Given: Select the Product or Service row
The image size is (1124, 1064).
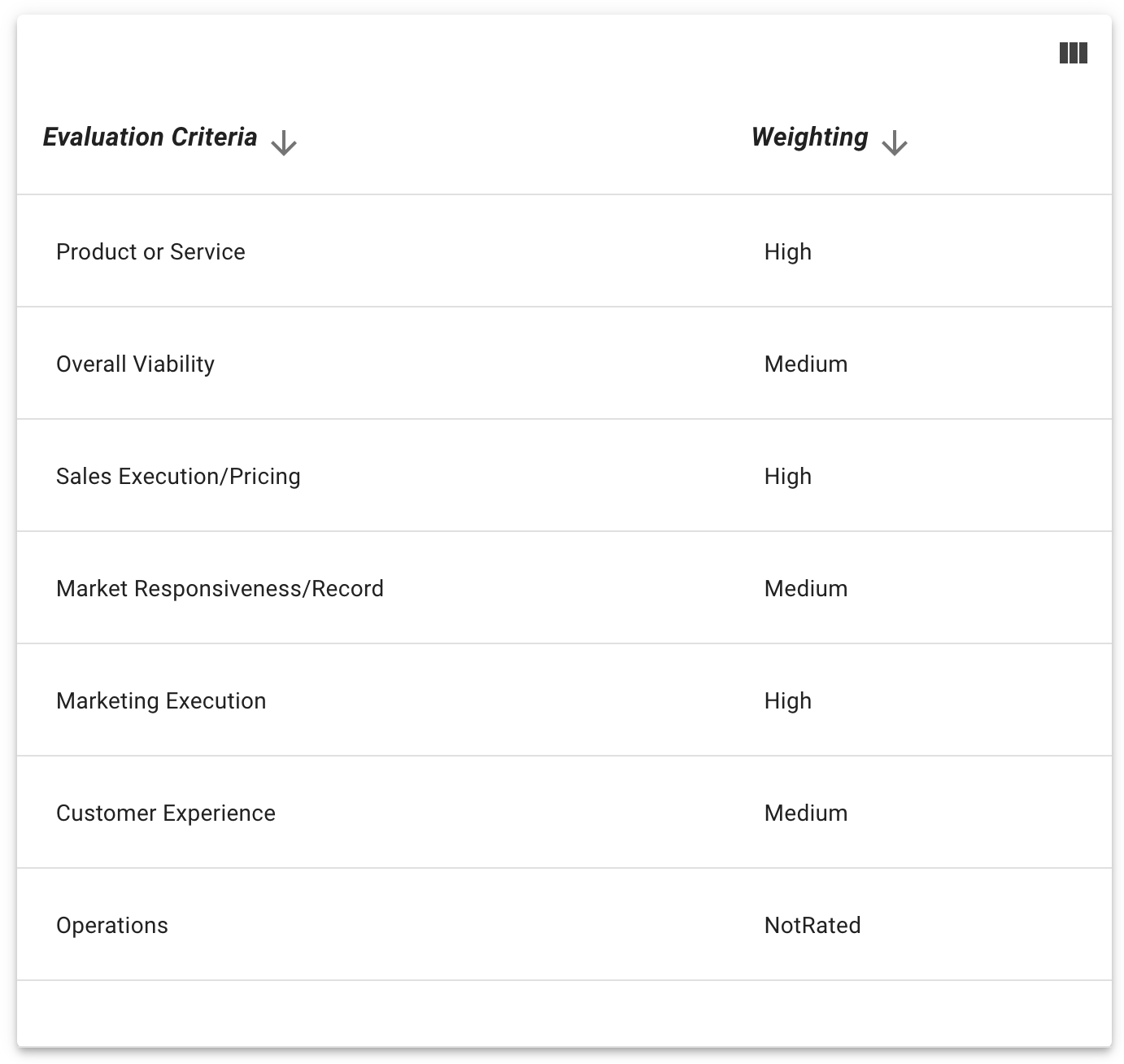Looking at the screenshot, I should tap(150, 252).
